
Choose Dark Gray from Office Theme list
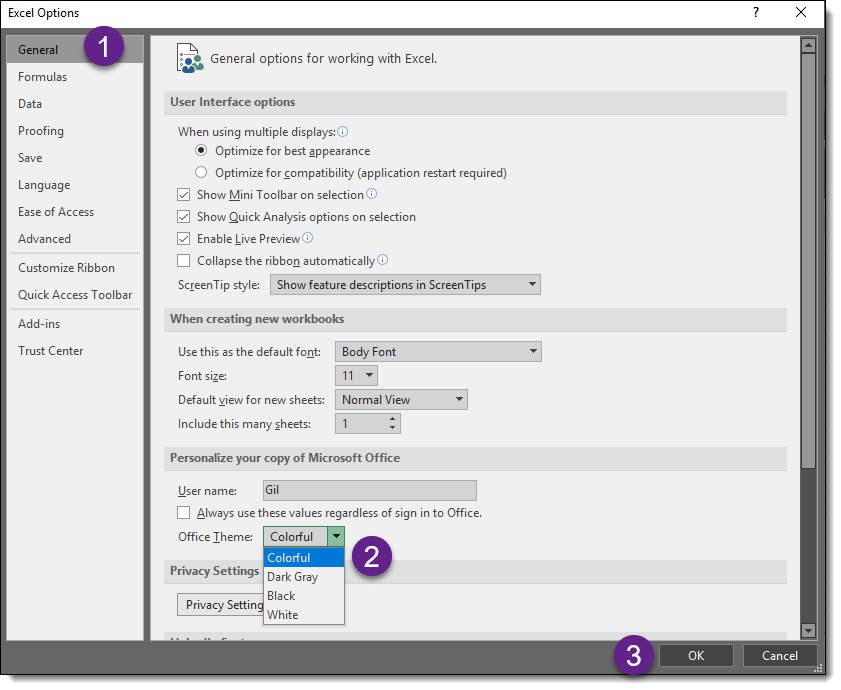(293, 577)
